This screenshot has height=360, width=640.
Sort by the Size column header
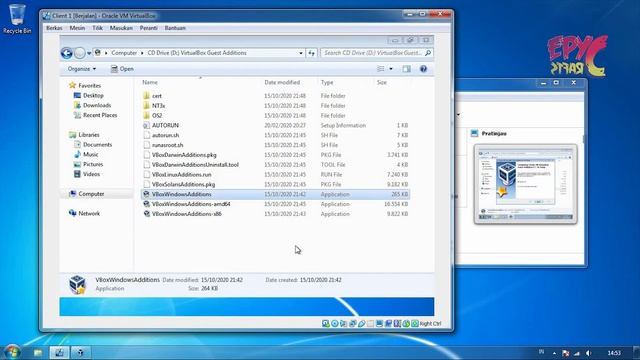pos(382,82)
